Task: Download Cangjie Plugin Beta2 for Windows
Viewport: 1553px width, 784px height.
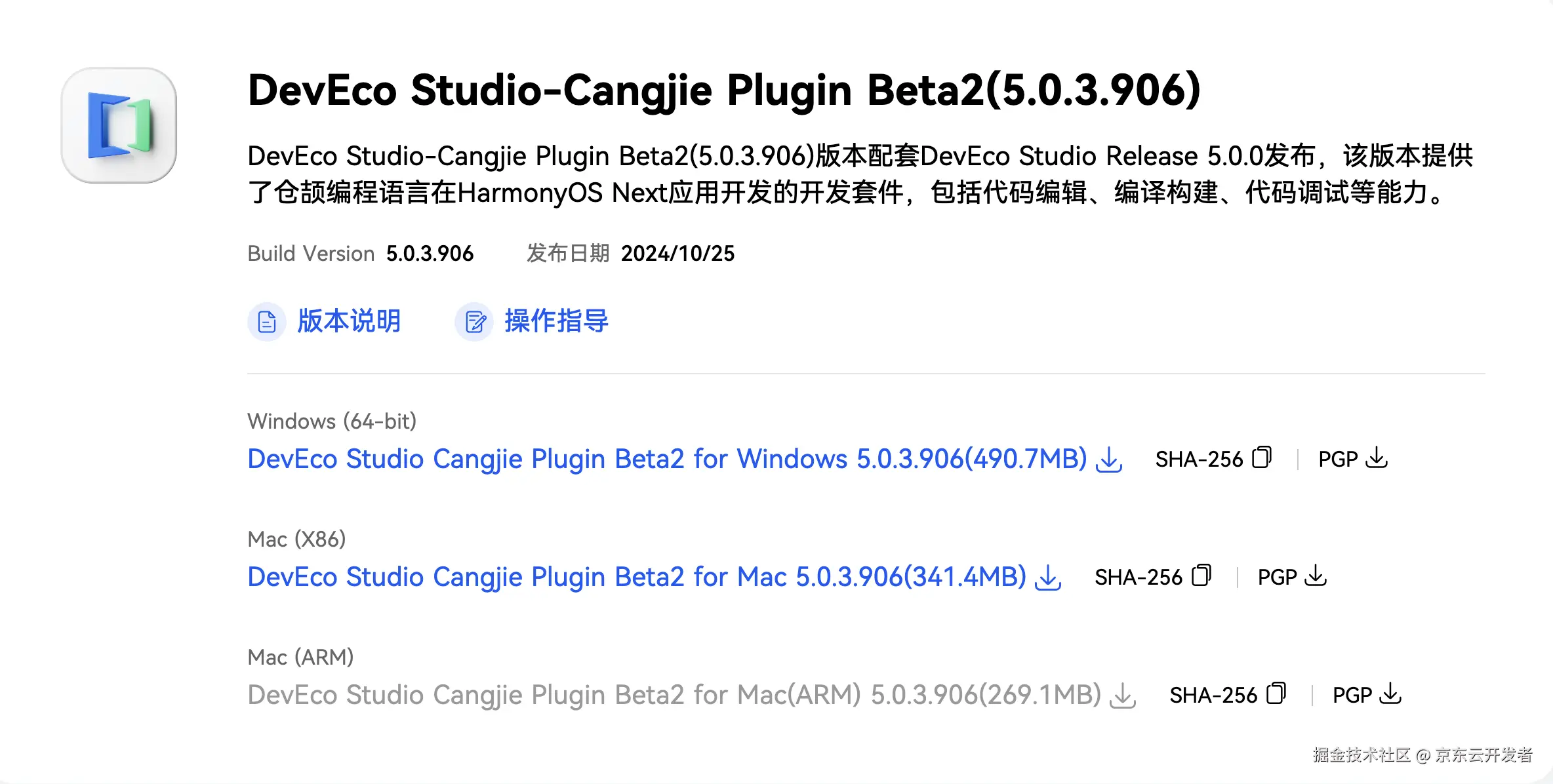Action: (666, 459)
